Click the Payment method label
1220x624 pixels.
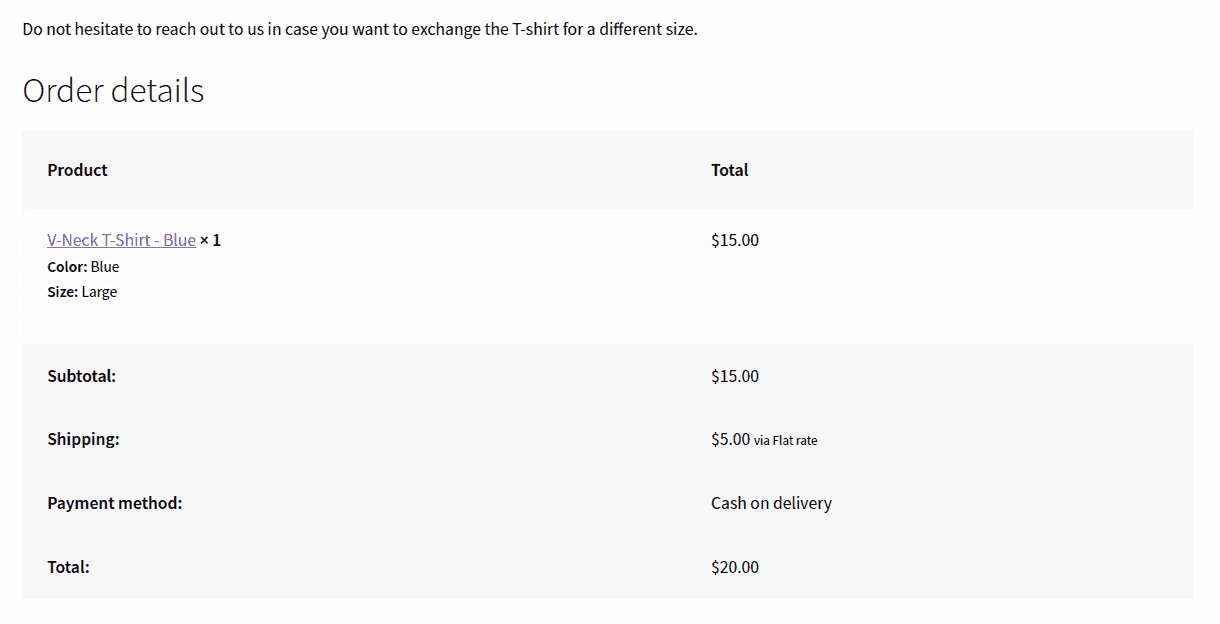click(115, 503)
